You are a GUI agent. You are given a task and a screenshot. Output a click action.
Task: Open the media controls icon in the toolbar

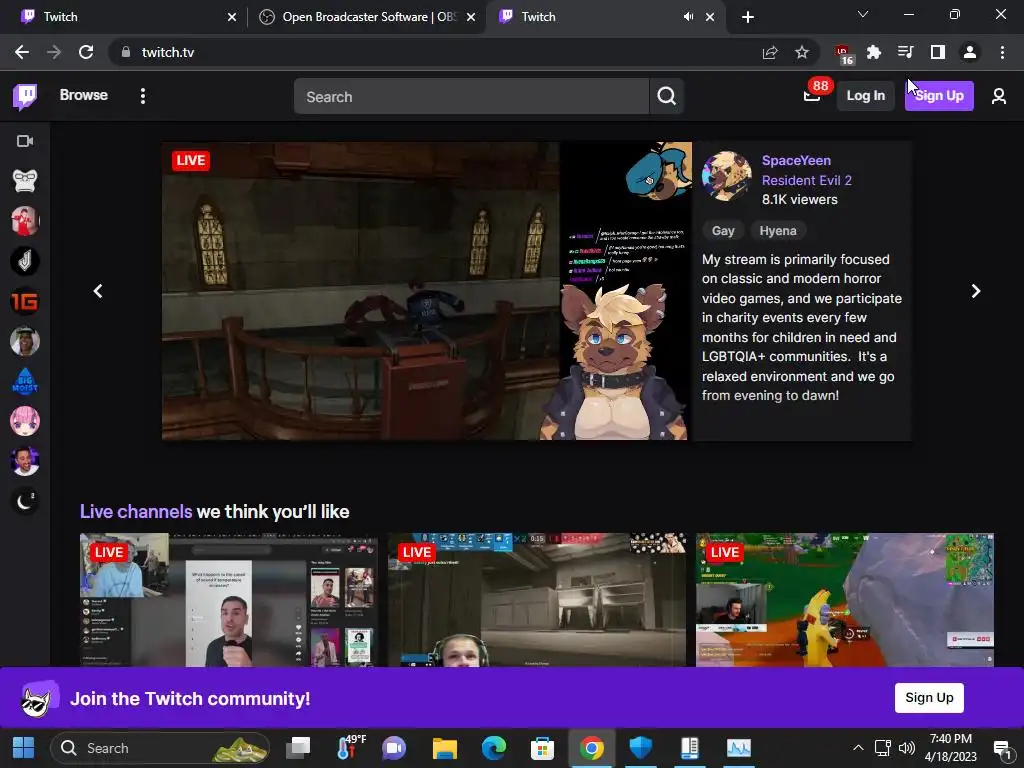[905, 52]
